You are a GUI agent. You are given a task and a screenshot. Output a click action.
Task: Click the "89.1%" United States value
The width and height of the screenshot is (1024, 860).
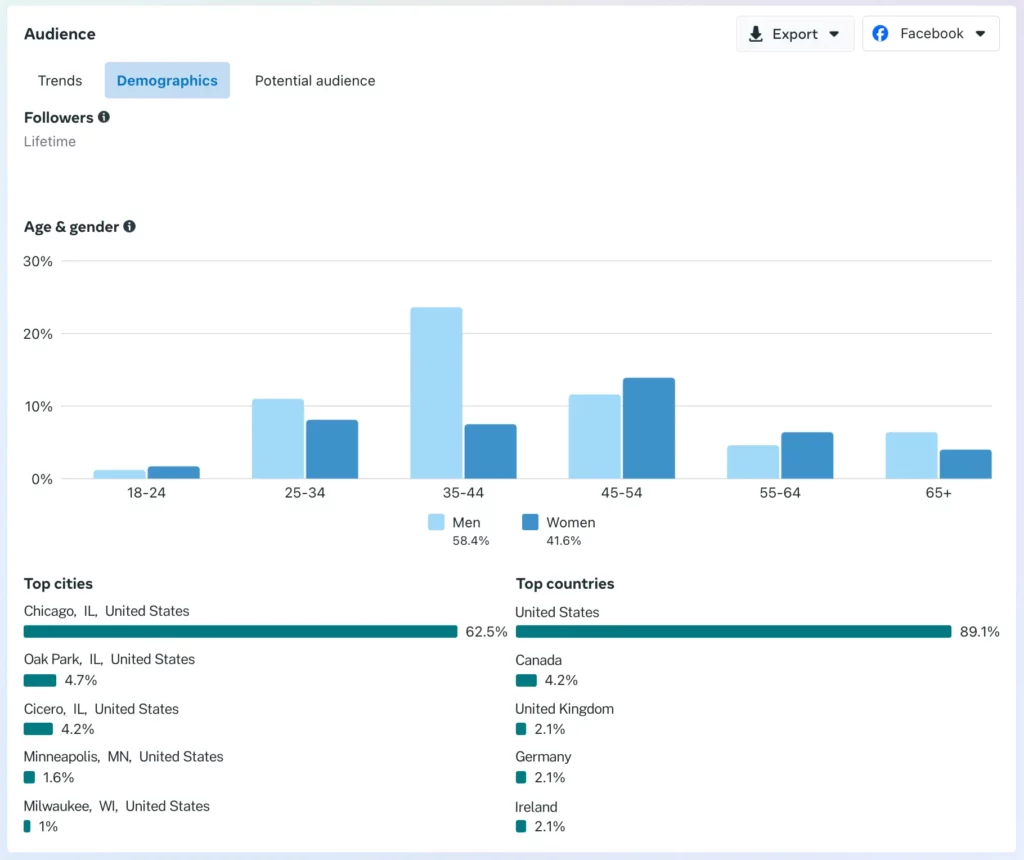tap(980, 631)
